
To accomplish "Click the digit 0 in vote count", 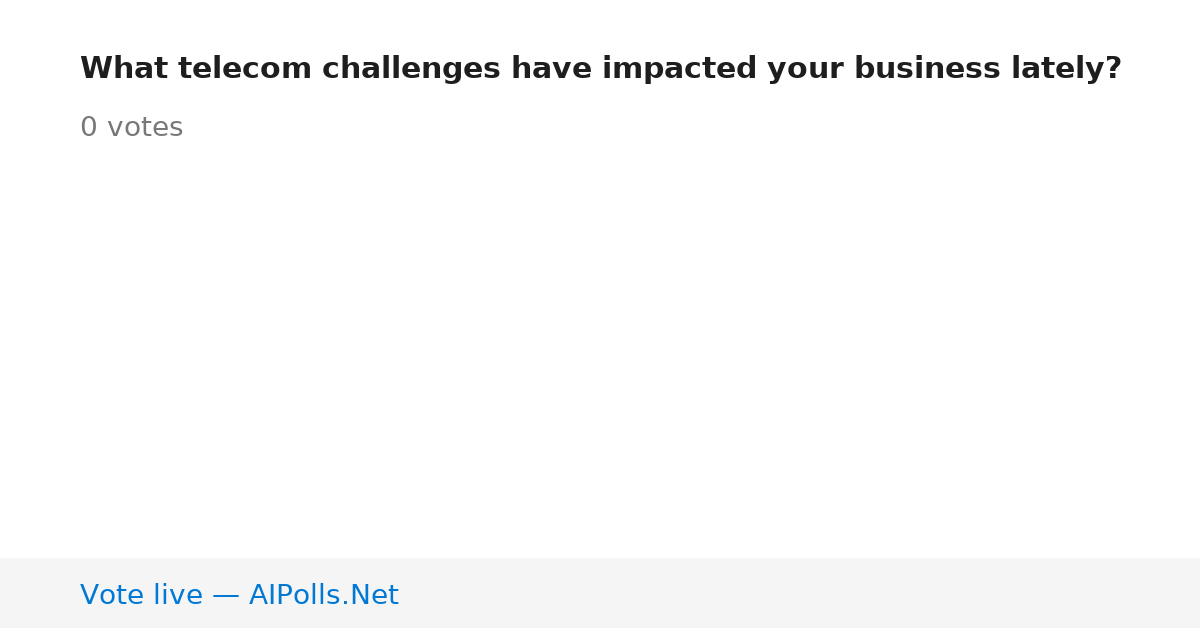I will (89, 128).
